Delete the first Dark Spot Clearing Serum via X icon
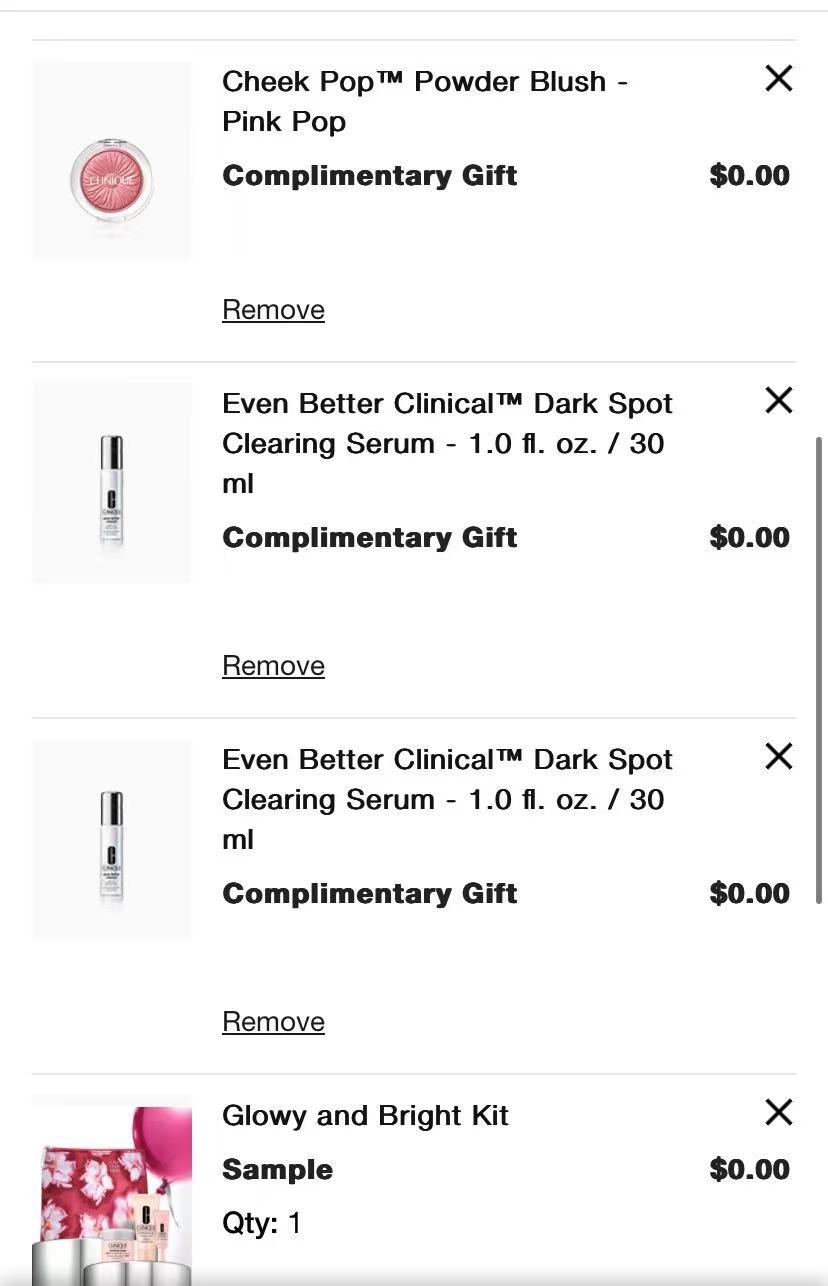 778,401
